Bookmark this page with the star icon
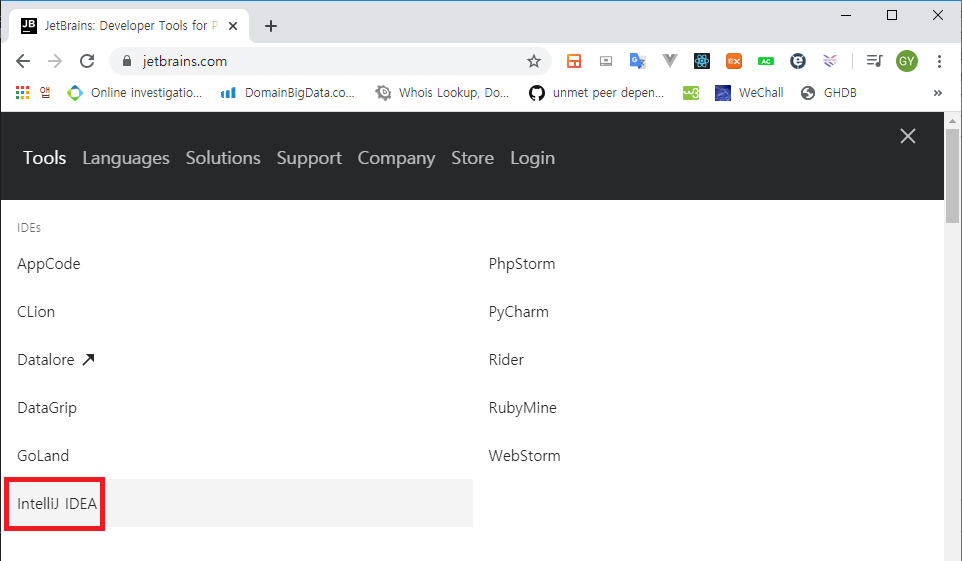This screenshot has width=962, height=561. coord(534,61)
